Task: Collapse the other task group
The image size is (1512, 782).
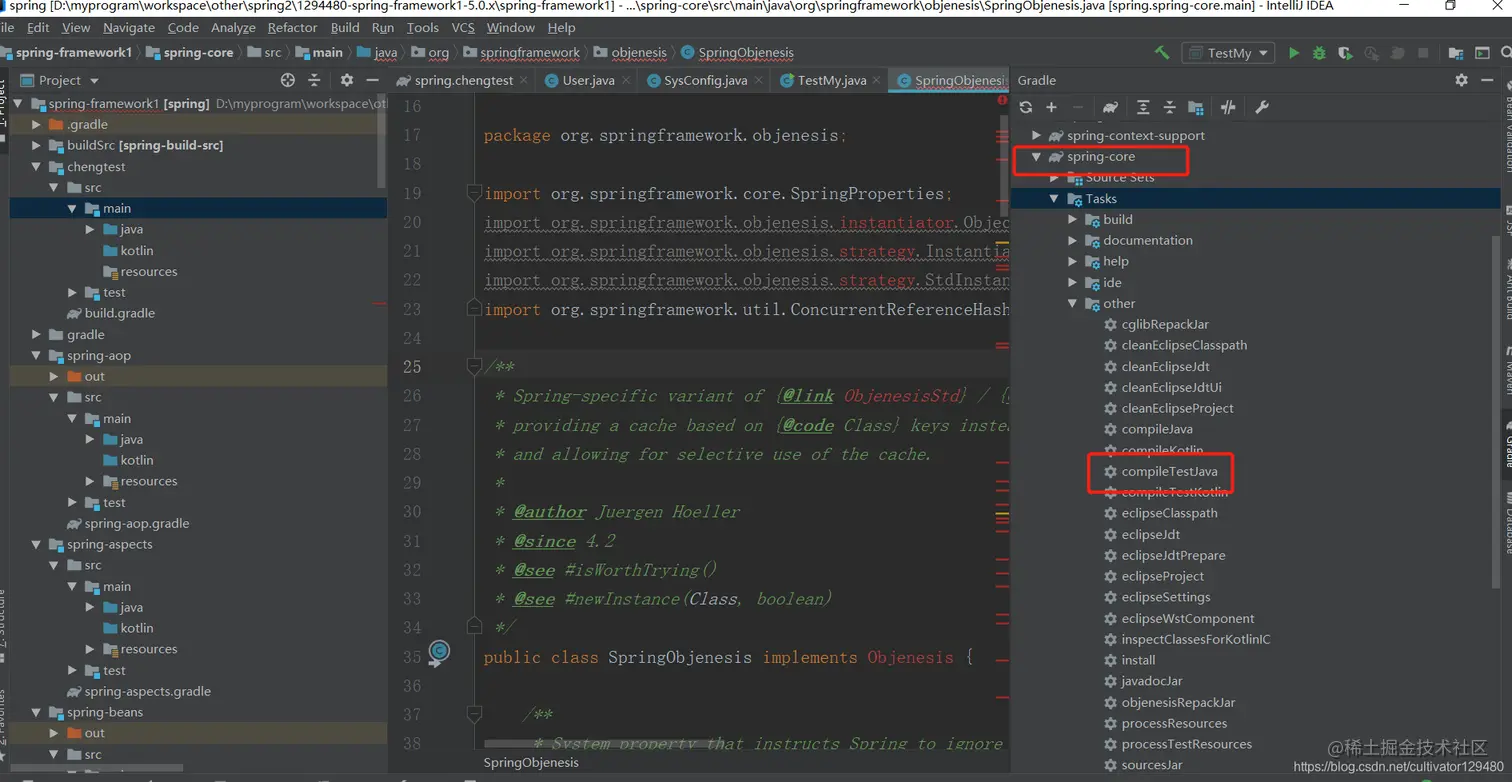Action: coord(1072,303)
